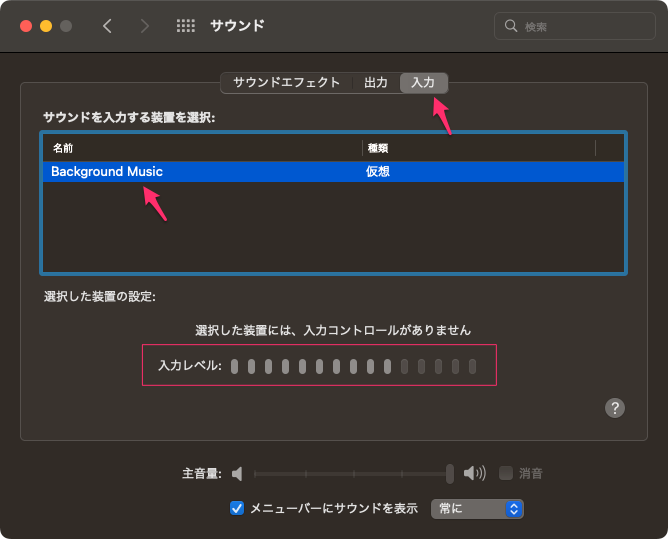Minimize the サウンド window with yellow button
The height and width of the screenshot is (539, 668).
pos(46,26)
